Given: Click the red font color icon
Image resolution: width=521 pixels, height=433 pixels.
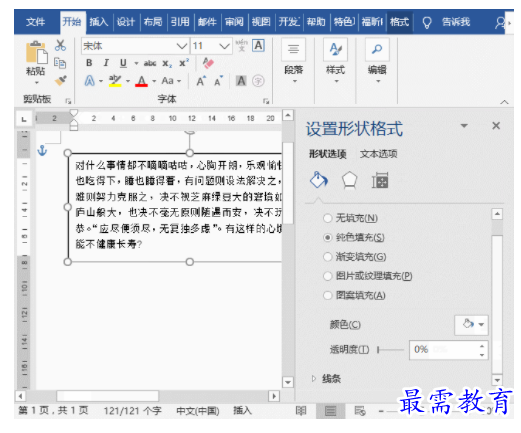Looking at the screenshot, I should (x=141, y=81).
